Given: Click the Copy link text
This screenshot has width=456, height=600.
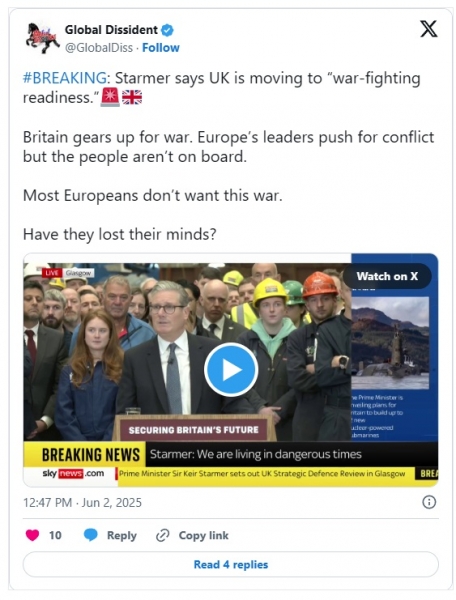Looking at the screenshot, I should click(x=204, y=535).
